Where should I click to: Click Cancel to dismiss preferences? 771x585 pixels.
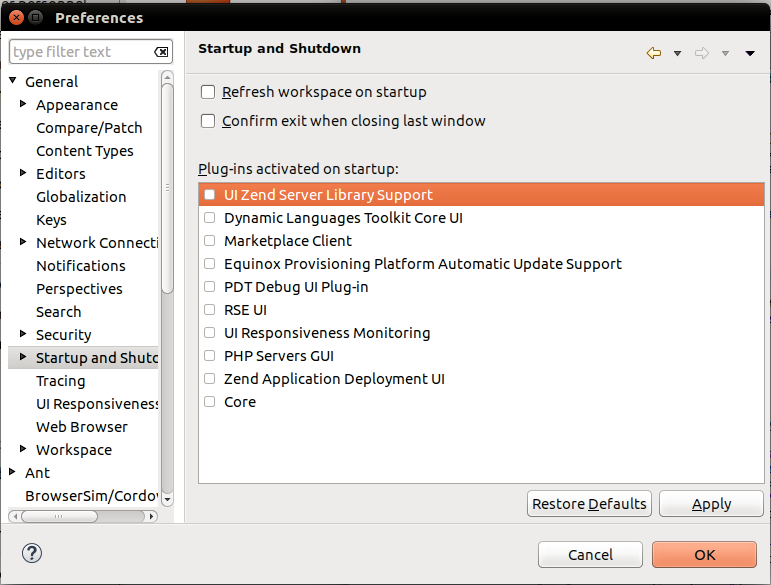pos(590,555)
